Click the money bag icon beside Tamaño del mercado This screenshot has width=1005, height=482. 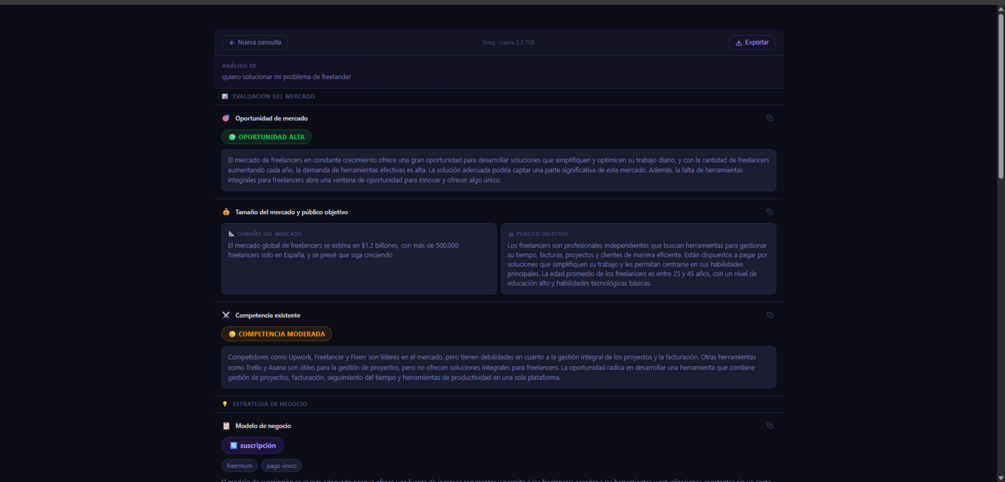coord(226,212)
